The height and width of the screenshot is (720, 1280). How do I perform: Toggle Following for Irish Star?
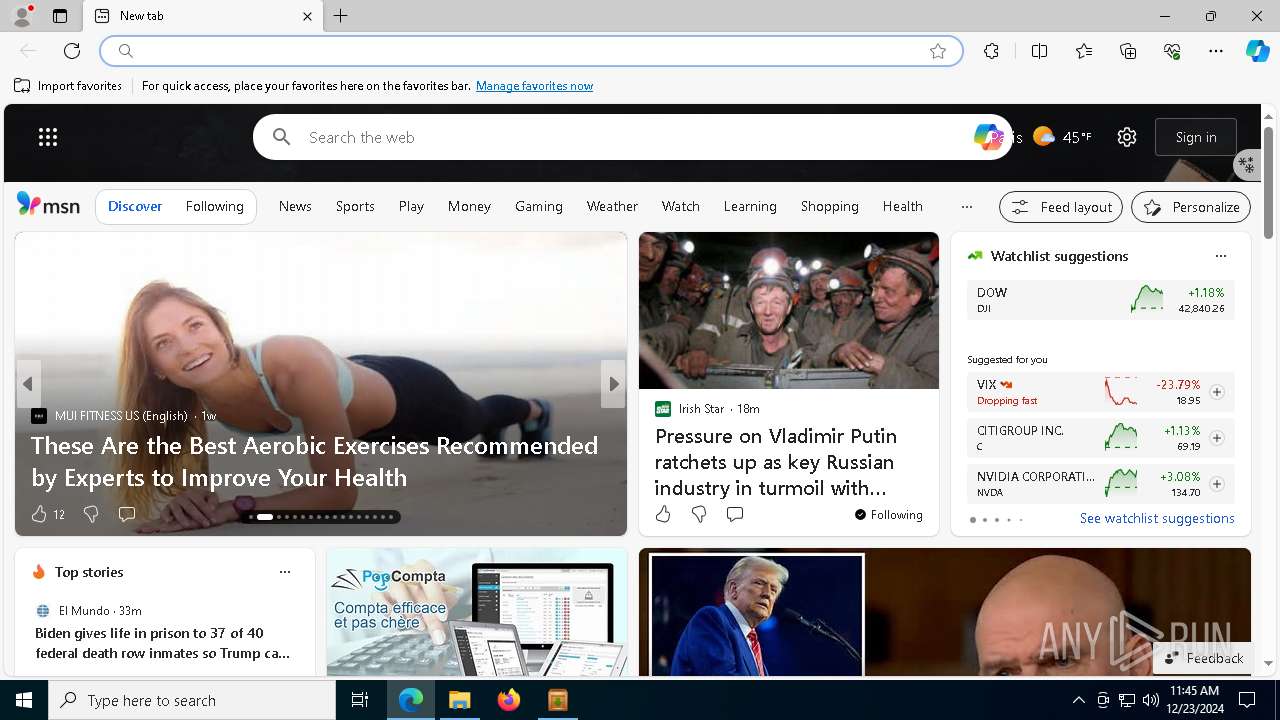889,514
